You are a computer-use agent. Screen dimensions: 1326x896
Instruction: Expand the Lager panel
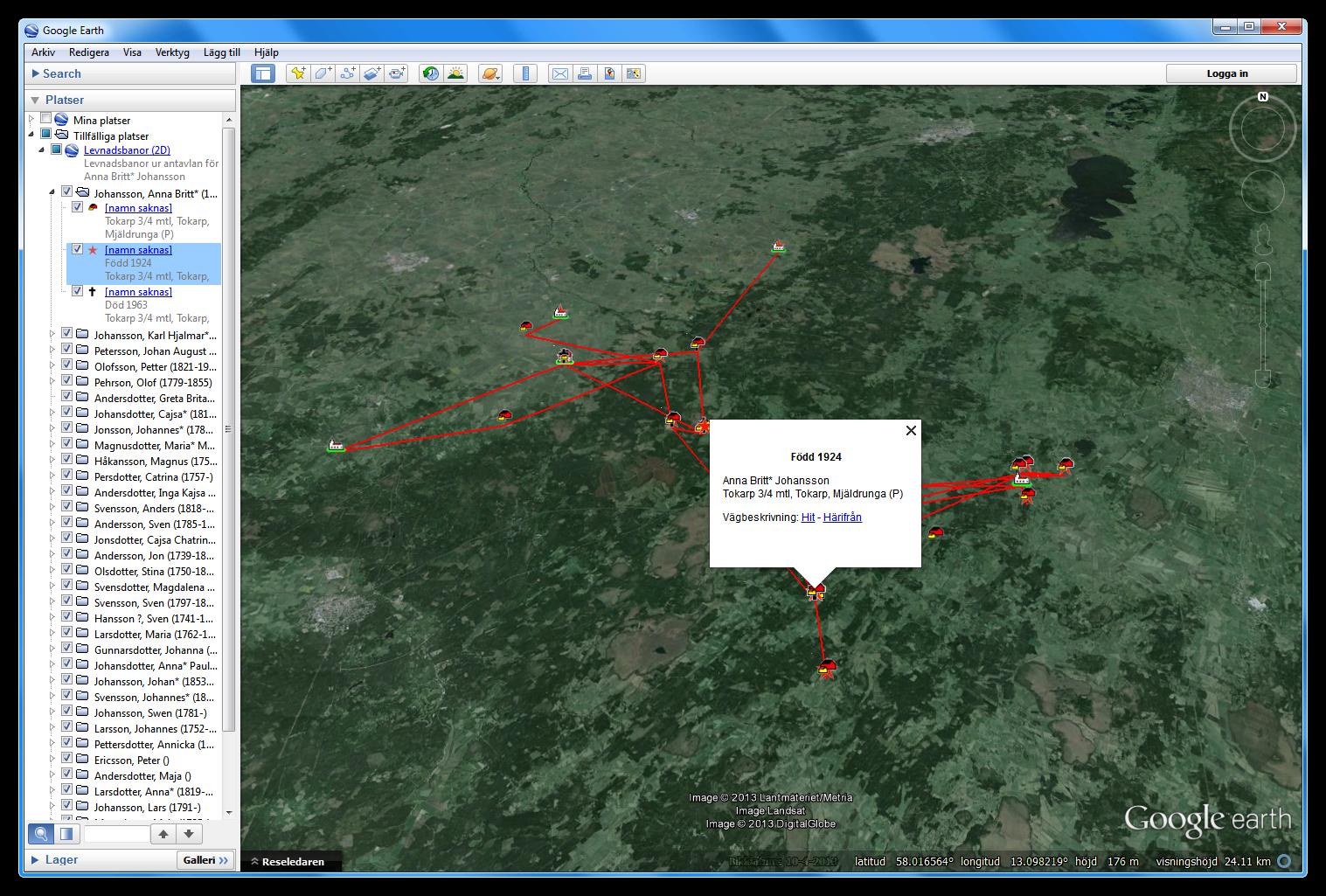tap(36, 860)
